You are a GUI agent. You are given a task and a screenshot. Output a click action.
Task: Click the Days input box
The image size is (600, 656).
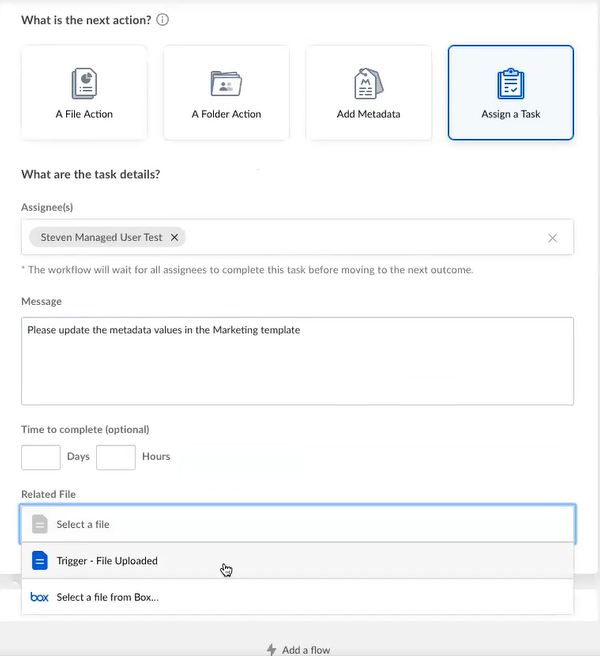pyautogui.click(x=41, y=457)
